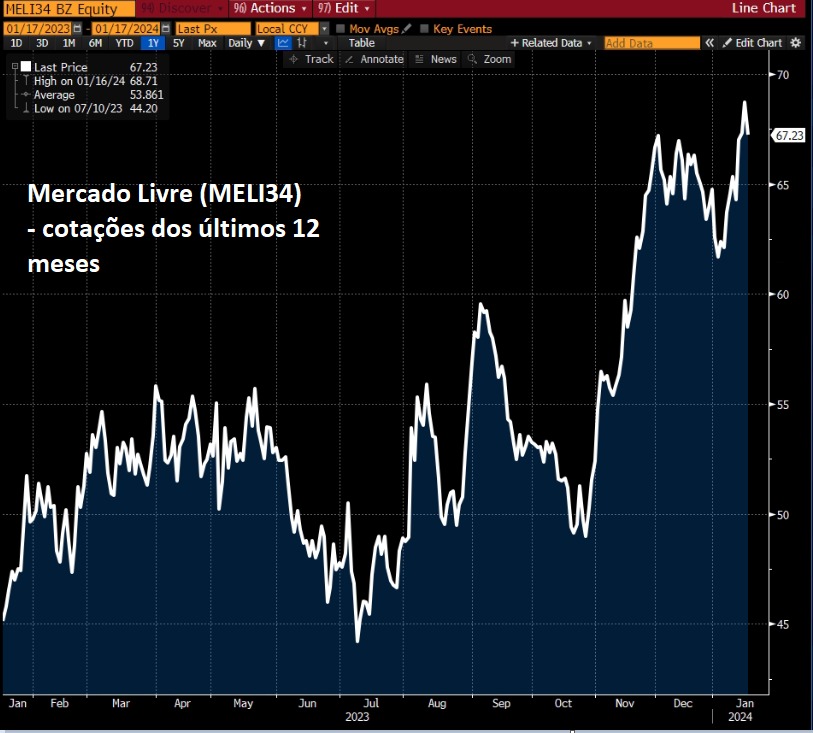Click the MELI34 BZ Equity security field
This screenshot has height=733, width=813.
pyautogui.click(x=69, y=9)
